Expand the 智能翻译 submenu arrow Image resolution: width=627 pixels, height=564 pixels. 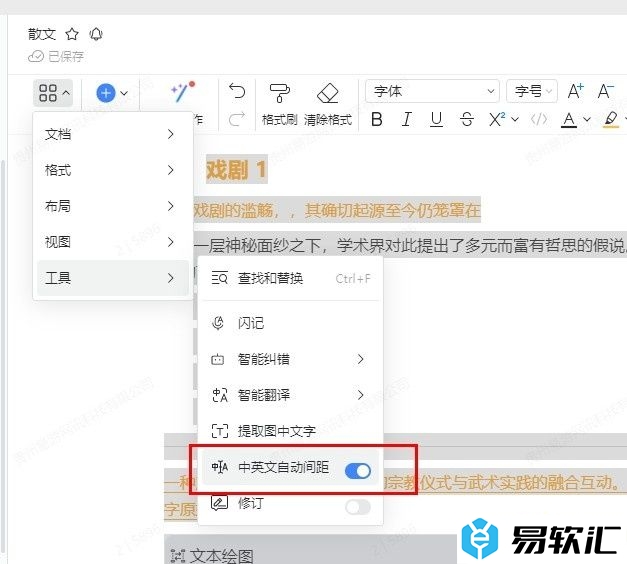tap(360, 395)
